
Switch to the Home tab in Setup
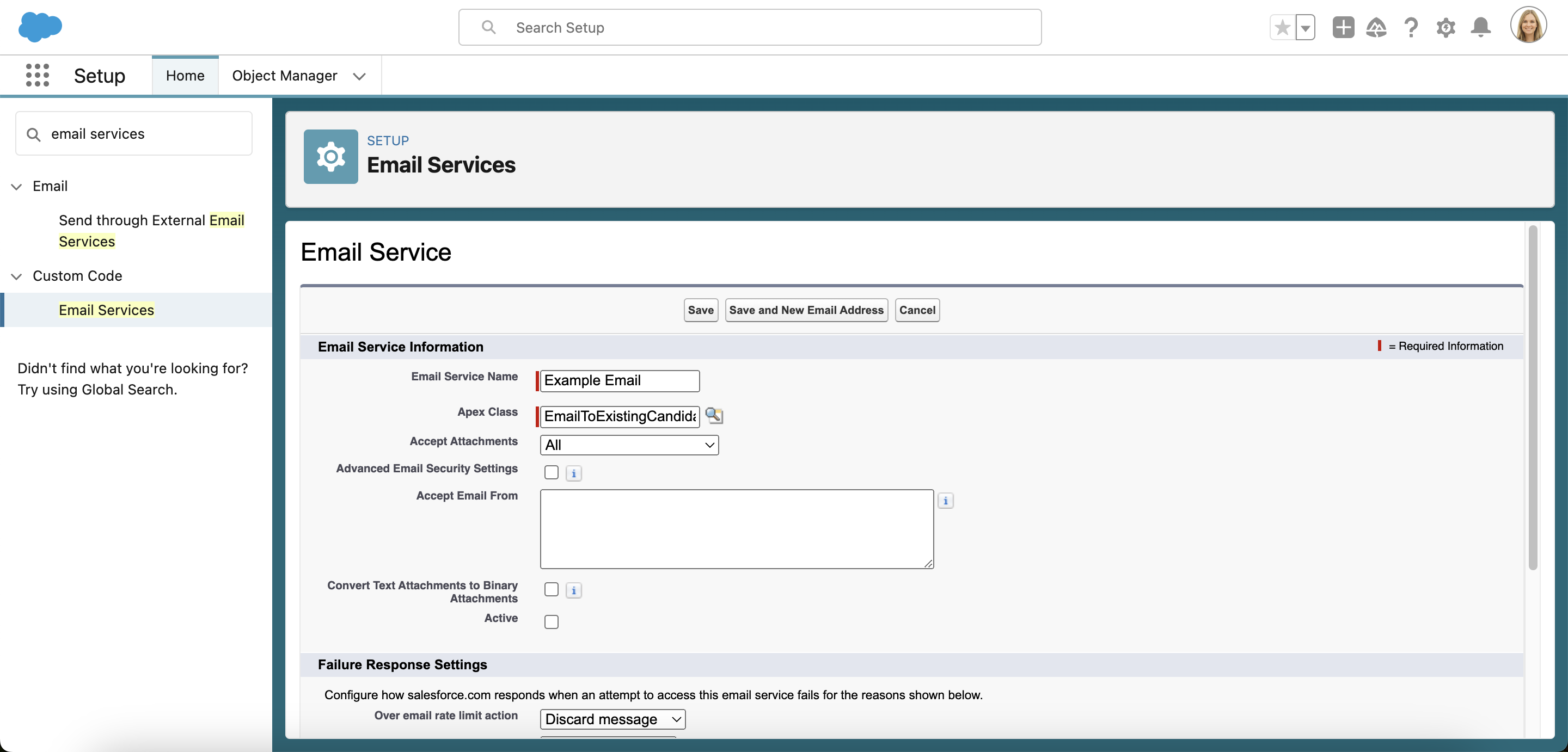[184, 75]
